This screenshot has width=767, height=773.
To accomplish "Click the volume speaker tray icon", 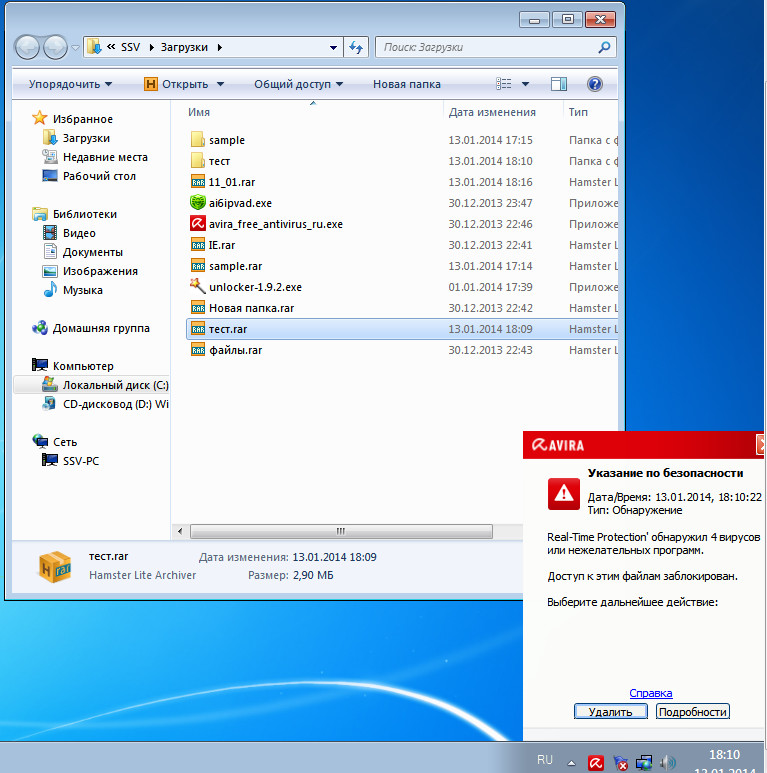I will click(x=667, y=763).
